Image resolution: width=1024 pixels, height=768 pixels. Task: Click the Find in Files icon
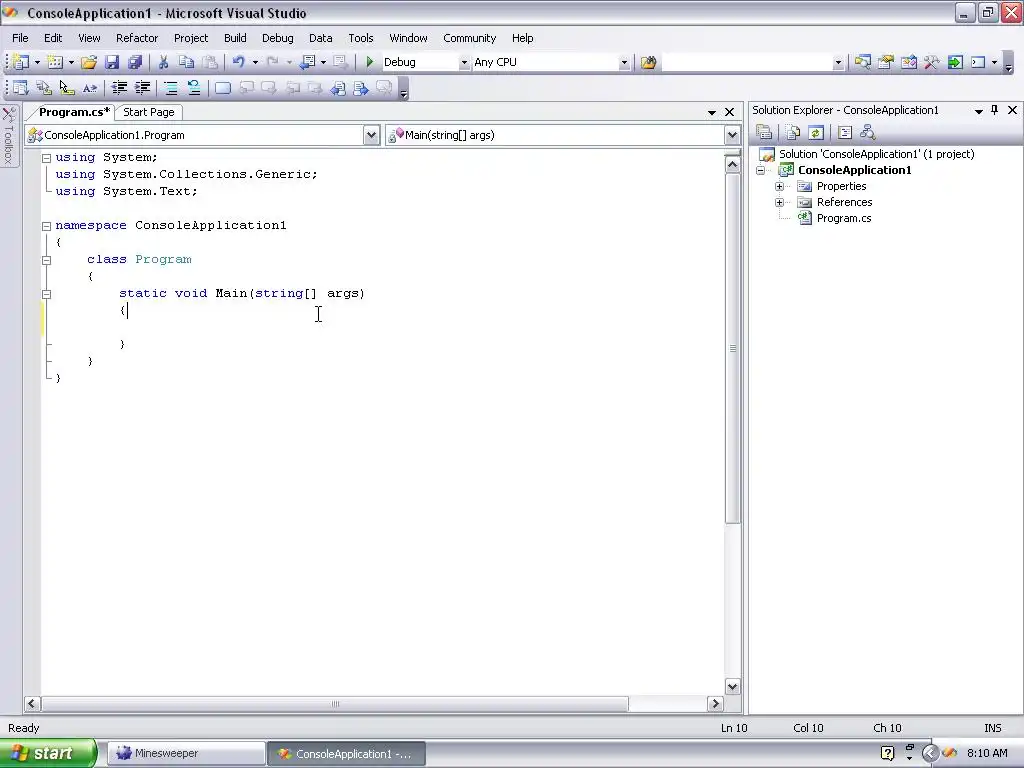click(x=648, y=62)
